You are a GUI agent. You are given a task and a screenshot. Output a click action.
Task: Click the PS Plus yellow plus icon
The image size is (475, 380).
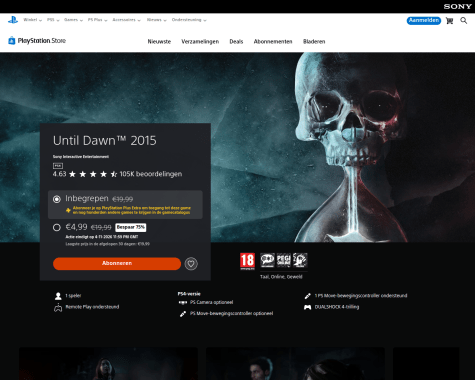pyautogui.click(x=68, y=210)
